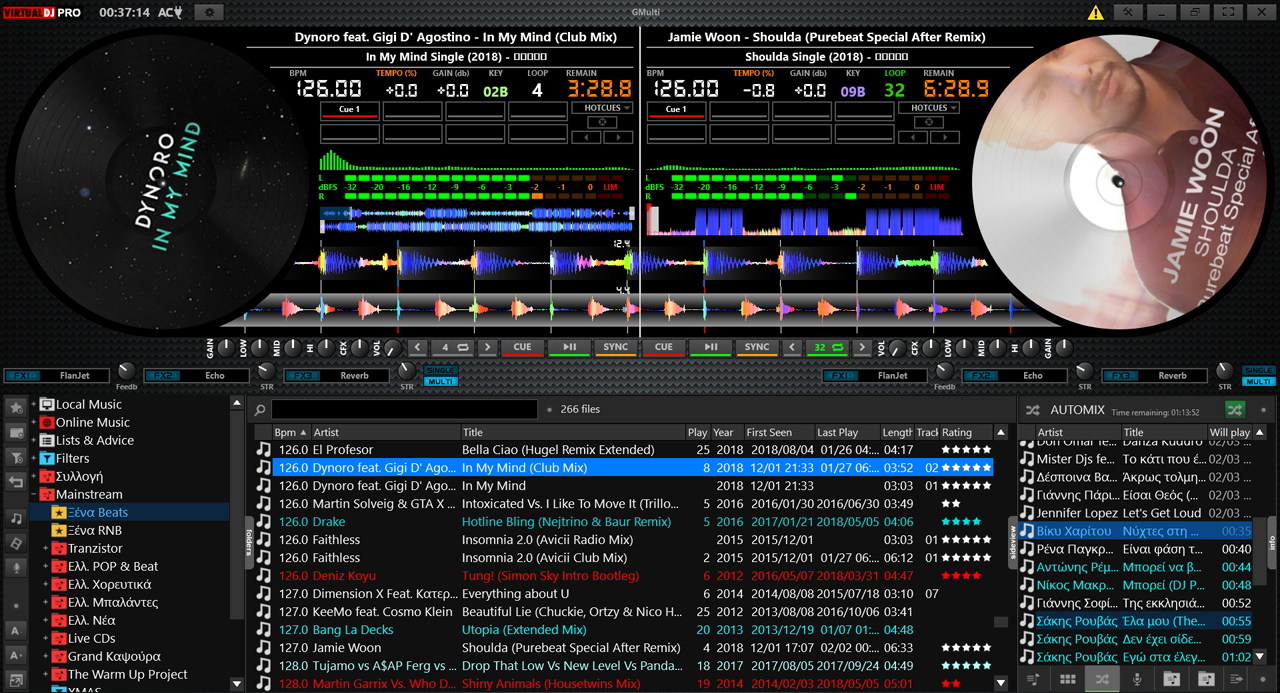This screenshot has height=693, width=1280.
Task: Click the Local Music computer icon
Action: point(46,405)
